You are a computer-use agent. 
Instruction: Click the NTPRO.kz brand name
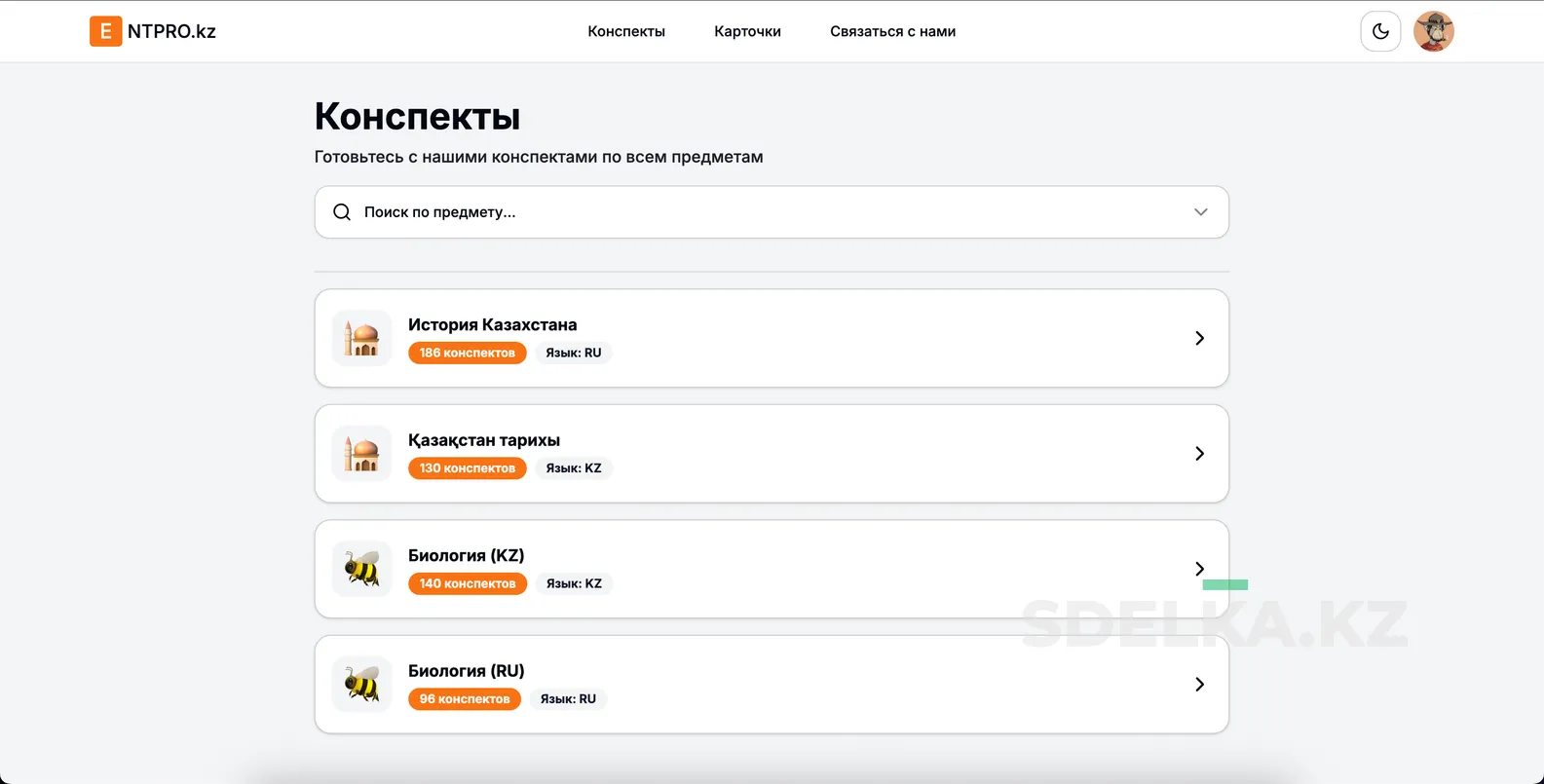point(171,31)
